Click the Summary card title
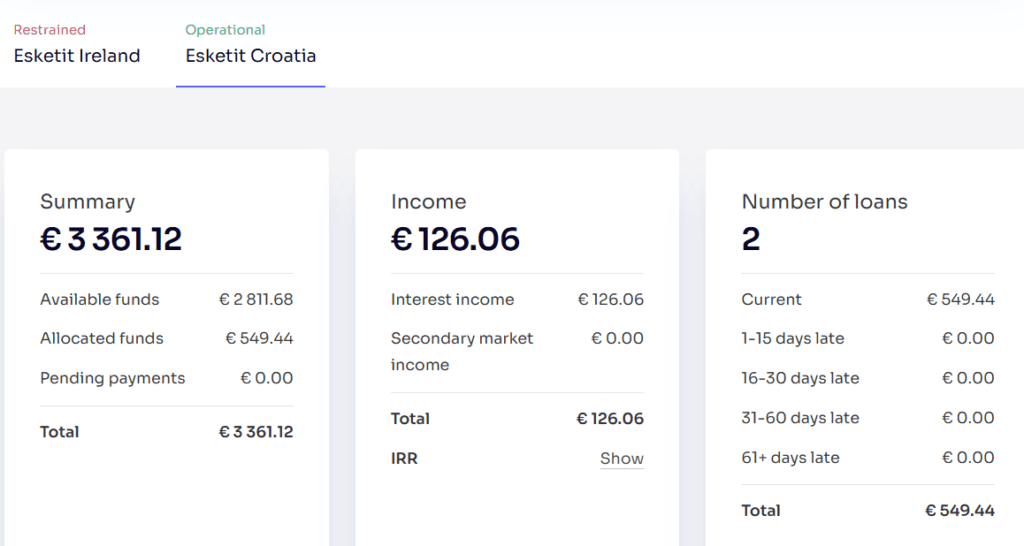 coord(88,202)
